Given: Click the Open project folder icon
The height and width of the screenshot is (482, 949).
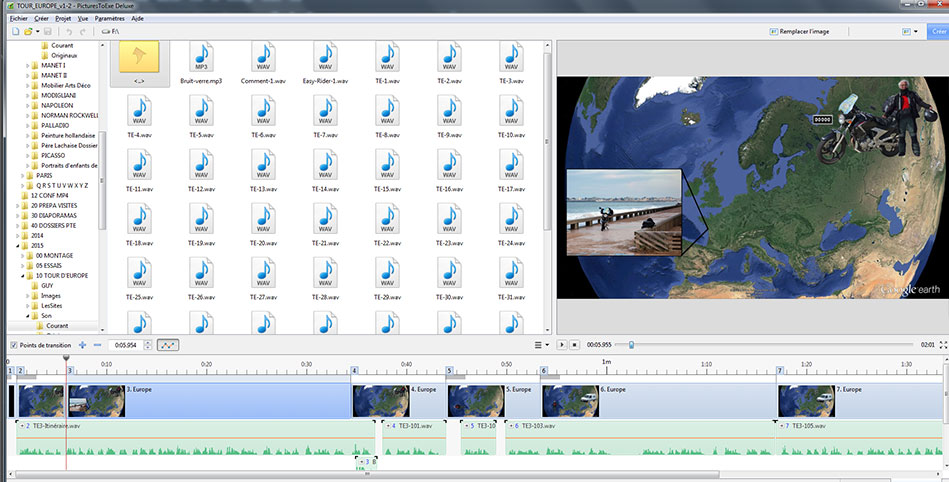Looking at the screenshot, I should click(x=28, y=31).
